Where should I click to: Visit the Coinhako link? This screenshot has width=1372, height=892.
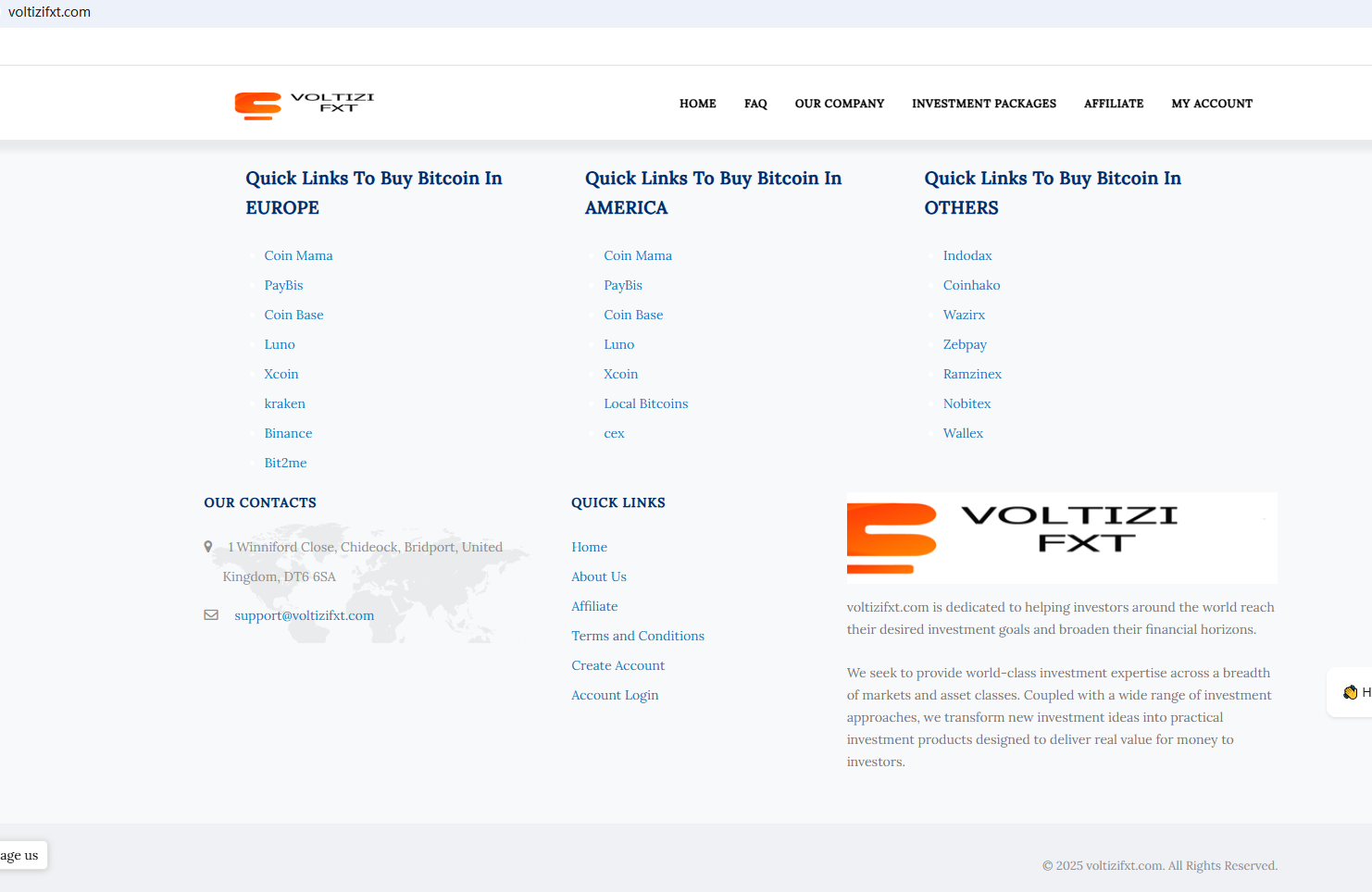[x=972, y=285]
